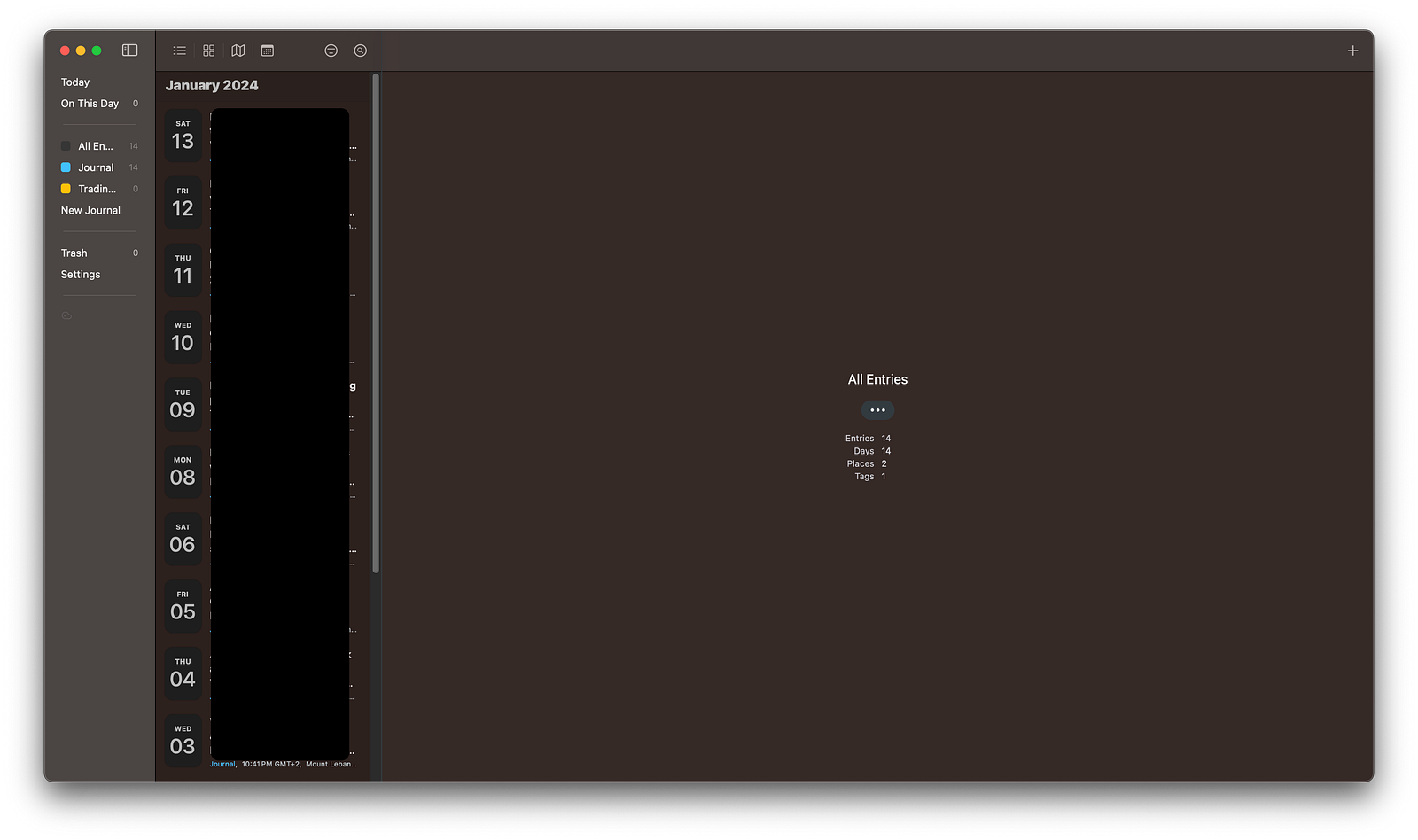Click the blue Journal color swatch
This screenshot has height=840, width=1418.
[66, 167]
